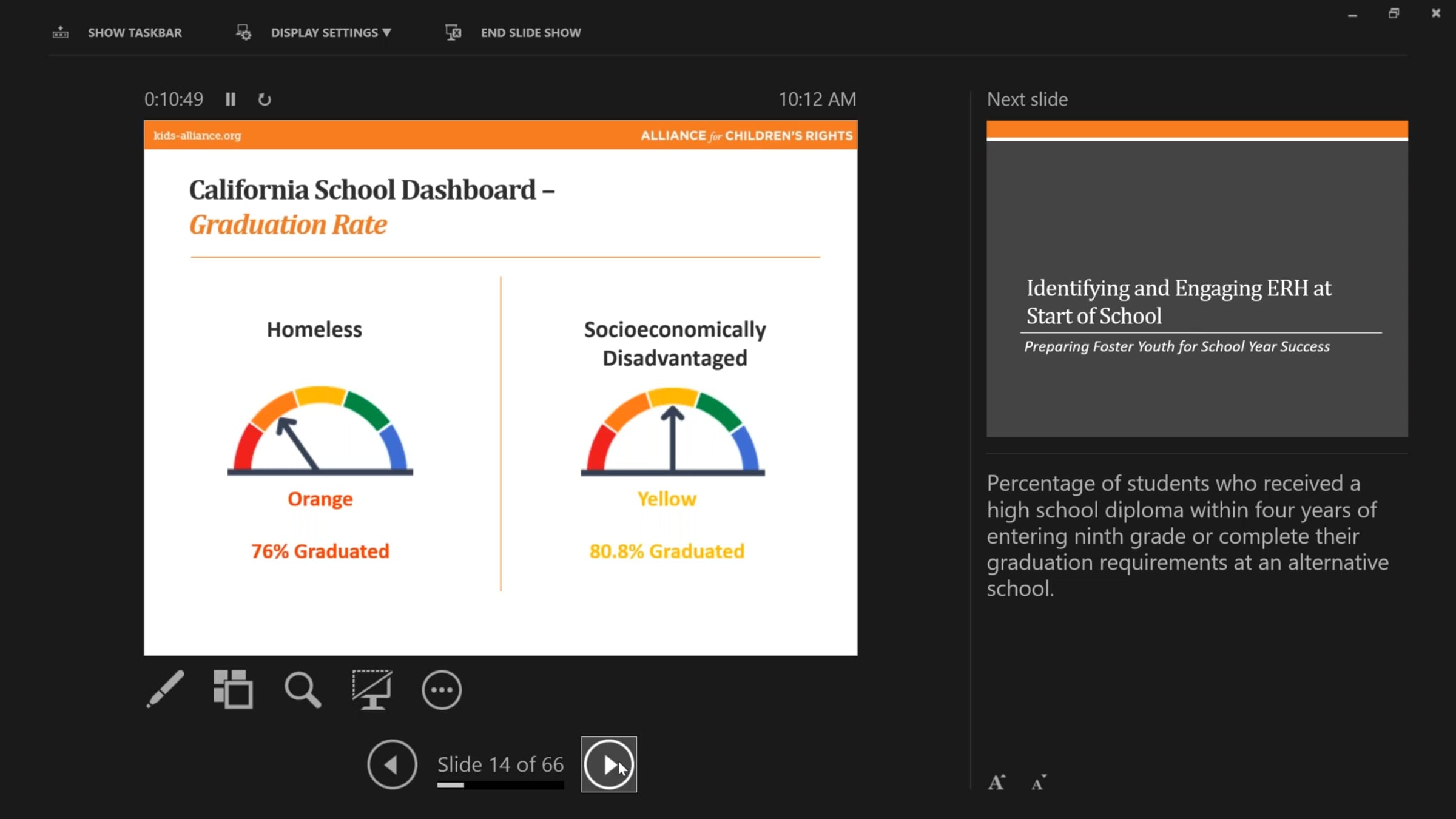1456x819 pixels.
Task: Click End Slide Show
Action: (531, 33)
